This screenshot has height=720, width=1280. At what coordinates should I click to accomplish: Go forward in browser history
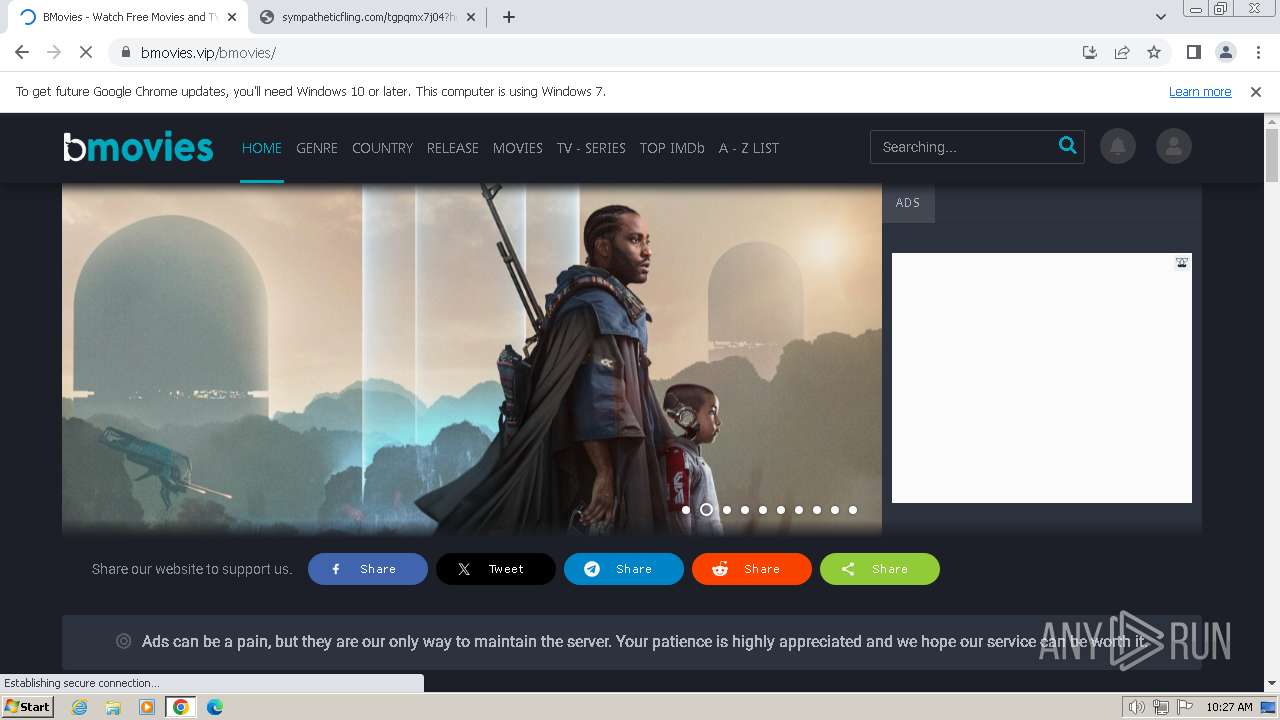click(x=54, y=53)
